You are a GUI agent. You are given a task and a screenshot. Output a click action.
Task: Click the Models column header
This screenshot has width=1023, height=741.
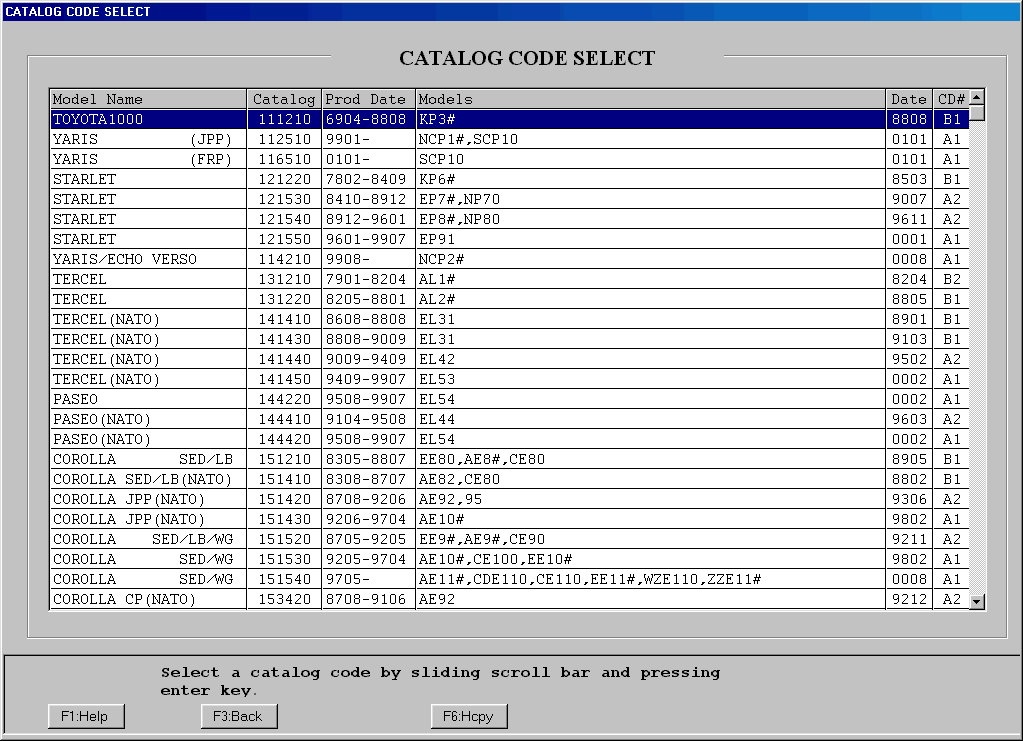[x=650, y=99]
